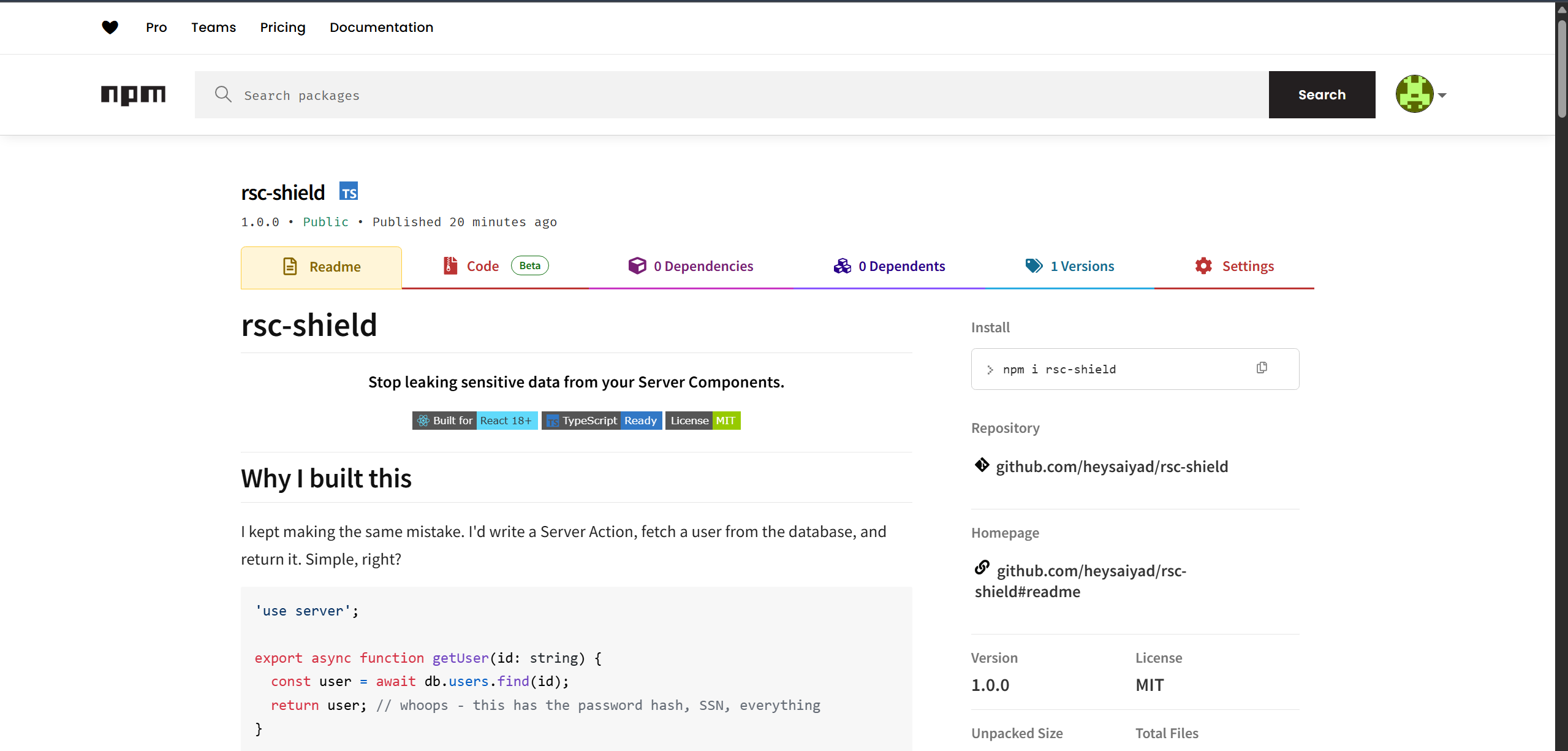Go to package Settings tab
Screen dimensions: 1568x751
(x=1234, y=266)
